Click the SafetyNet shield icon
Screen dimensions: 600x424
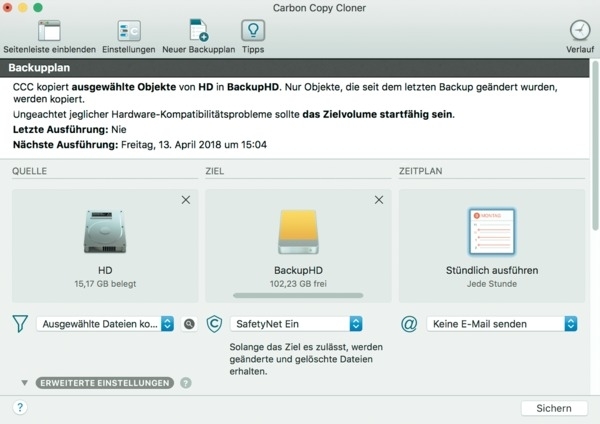click(x=214, y=324)
